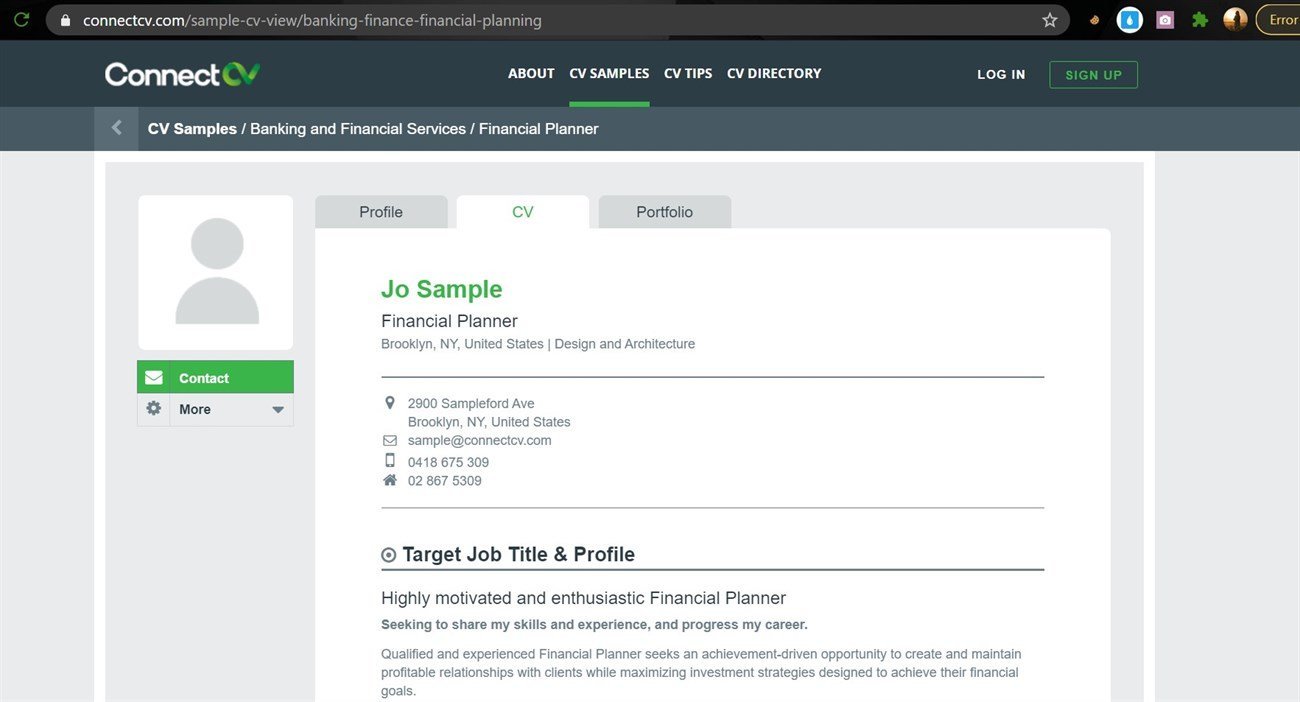Click the green puzzle piece extension icon
The width and height of the screenshot is (1300, 702).
(x=1199, y=19)
